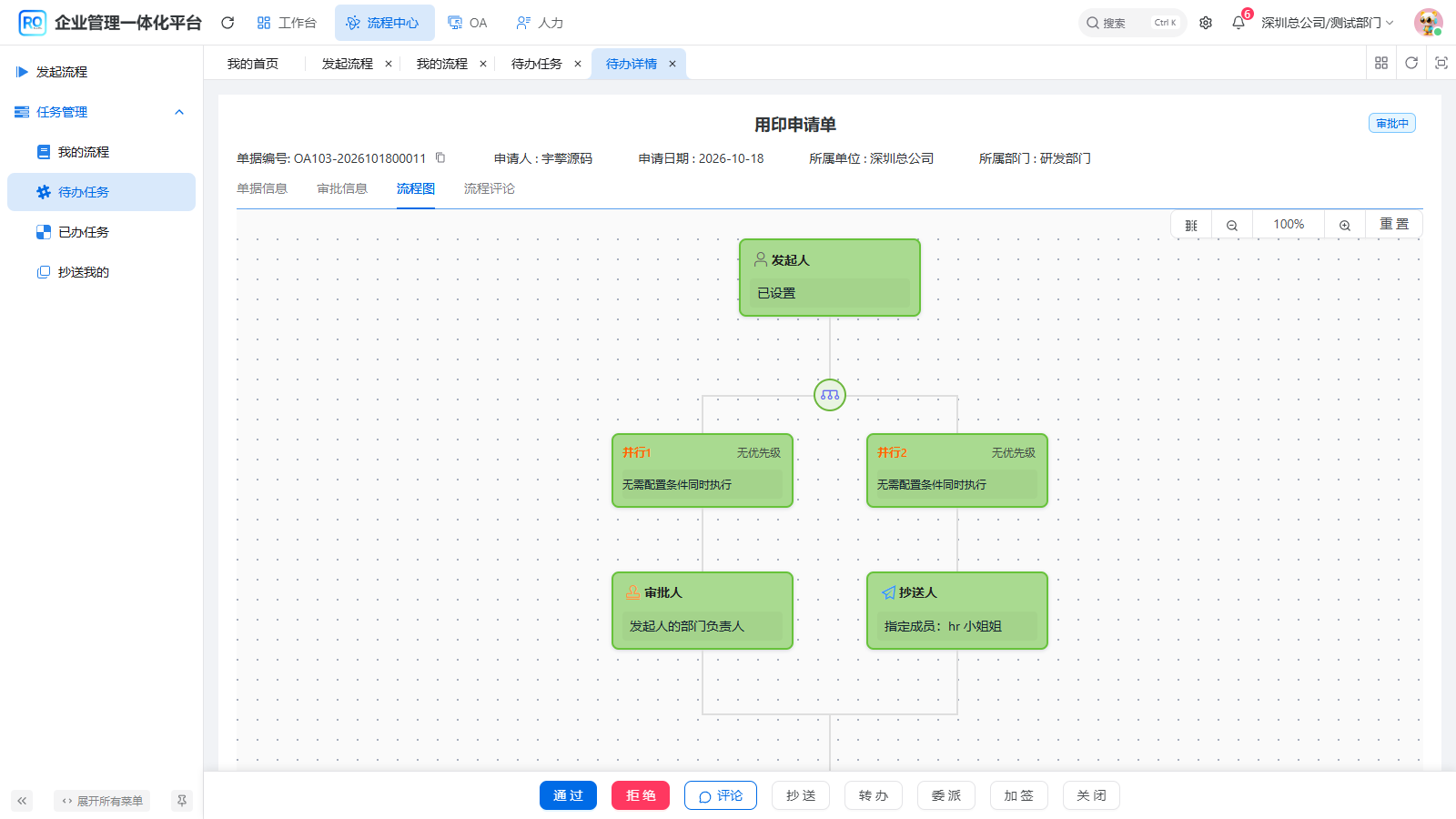The height and width of the screenshot is (819, 1456).
Task: Pin the sidebar menu
Action: (x=182, y=801)
